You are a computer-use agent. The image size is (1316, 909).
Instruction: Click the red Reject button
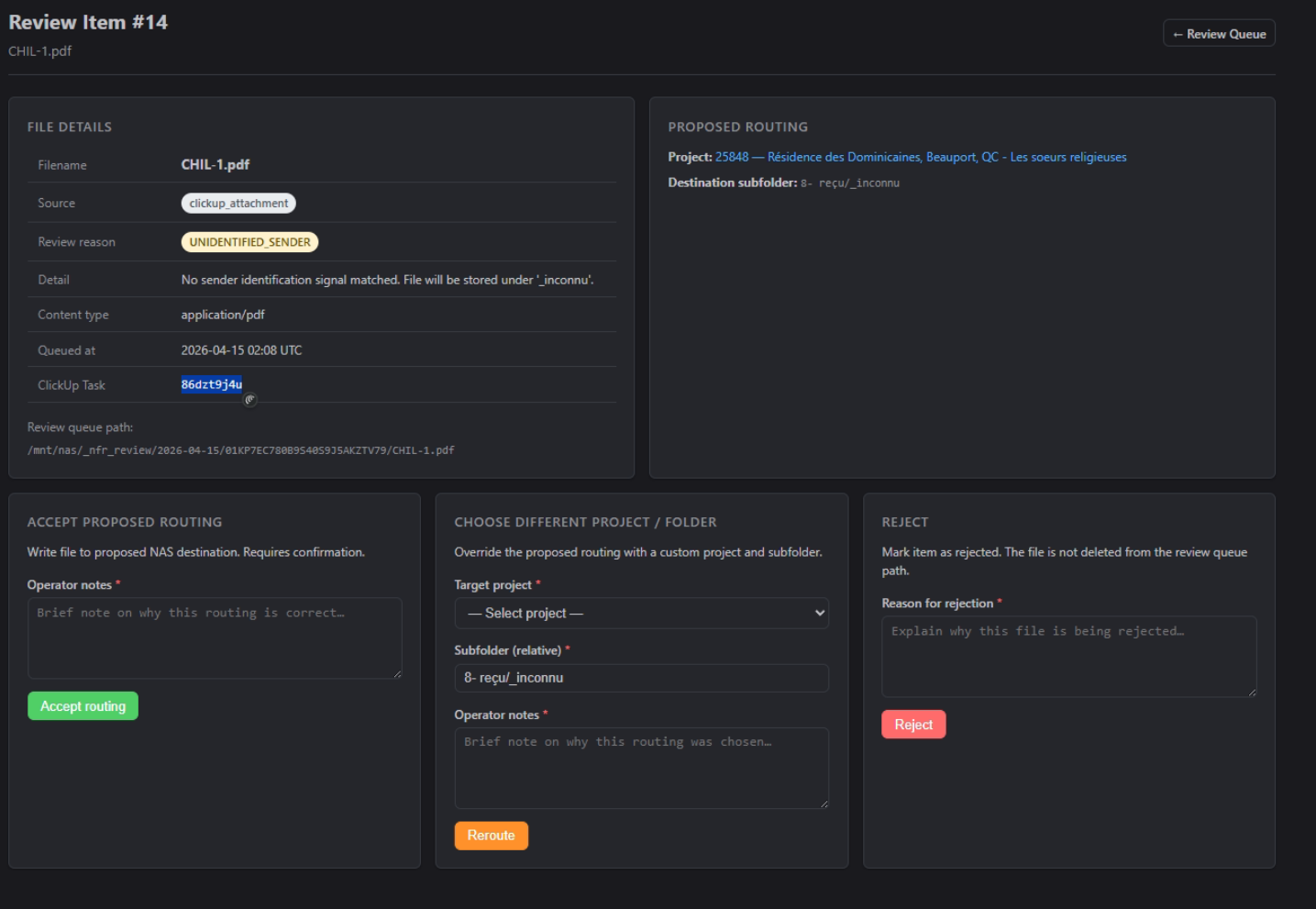click(x=912, y=725)
